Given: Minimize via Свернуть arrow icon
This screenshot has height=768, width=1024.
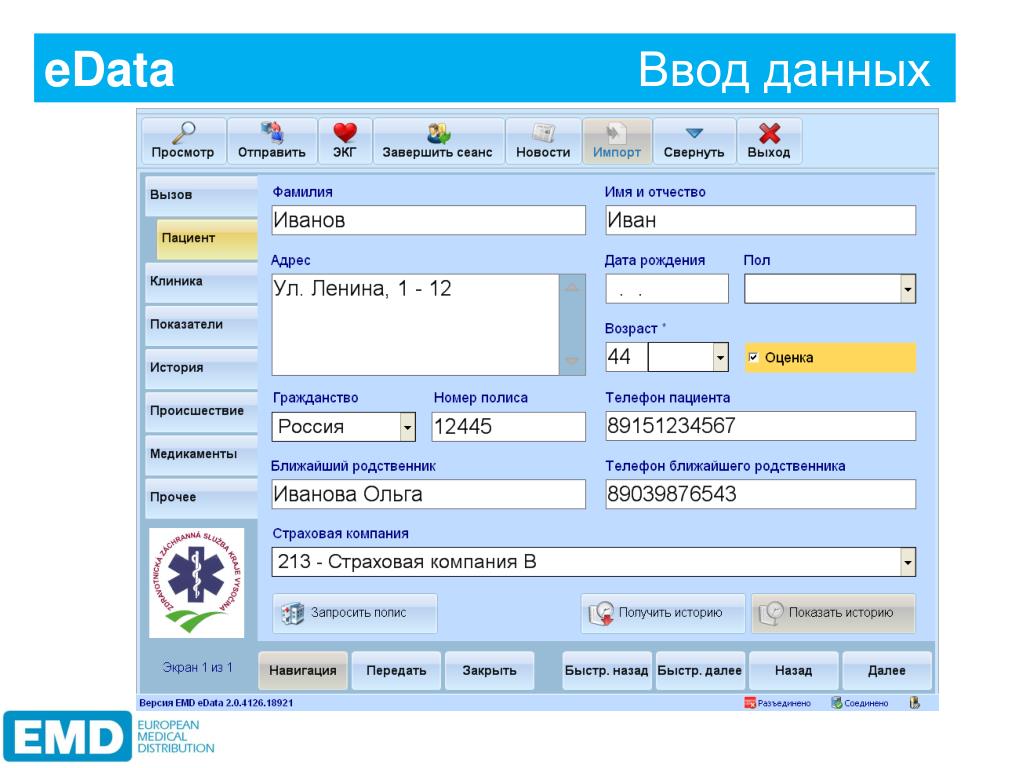Looking at the screenshot, I should 694,133.
